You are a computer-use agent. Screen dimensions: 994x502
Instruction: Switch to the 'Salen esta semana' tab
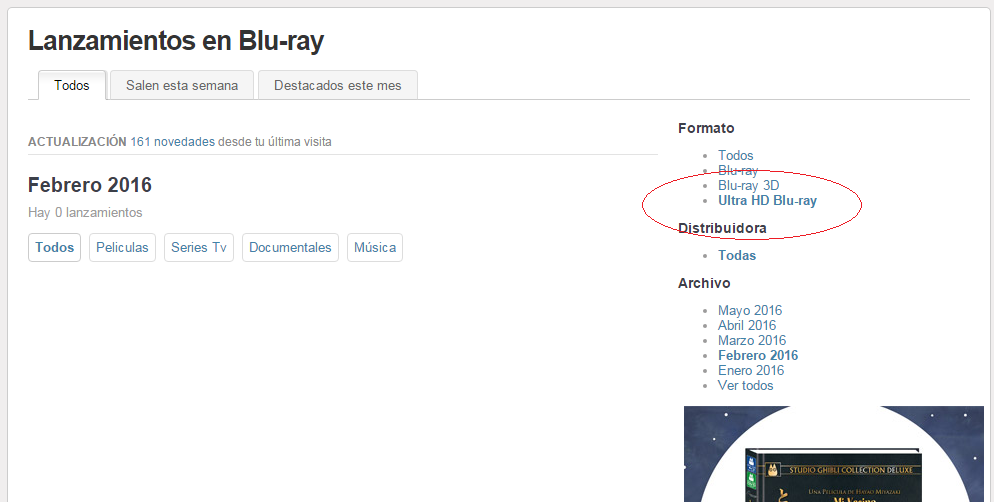(x=182, y=85)
